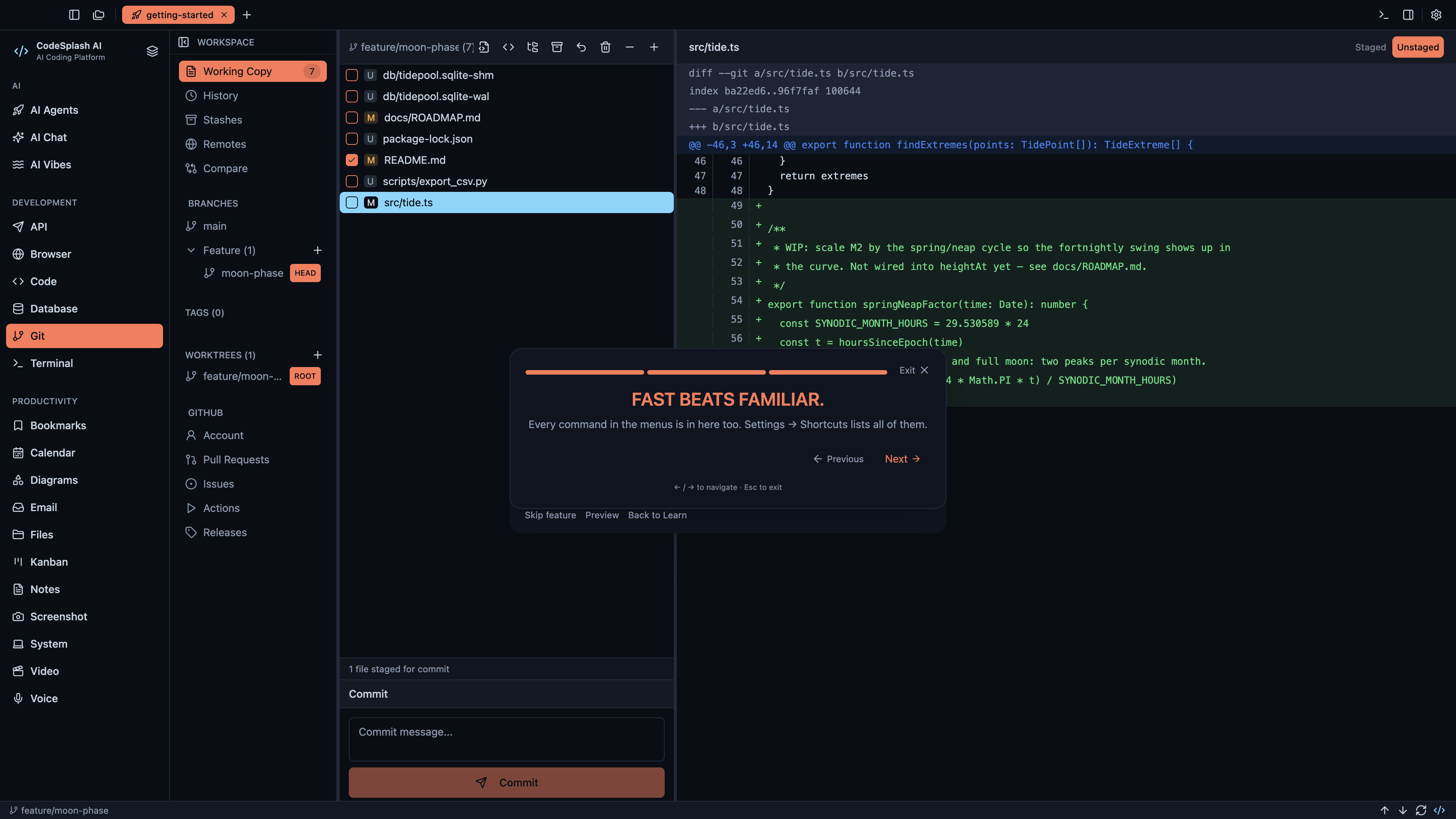
Task: Click the tree view icon in the git toolbar
Action: tap(532, 47)
